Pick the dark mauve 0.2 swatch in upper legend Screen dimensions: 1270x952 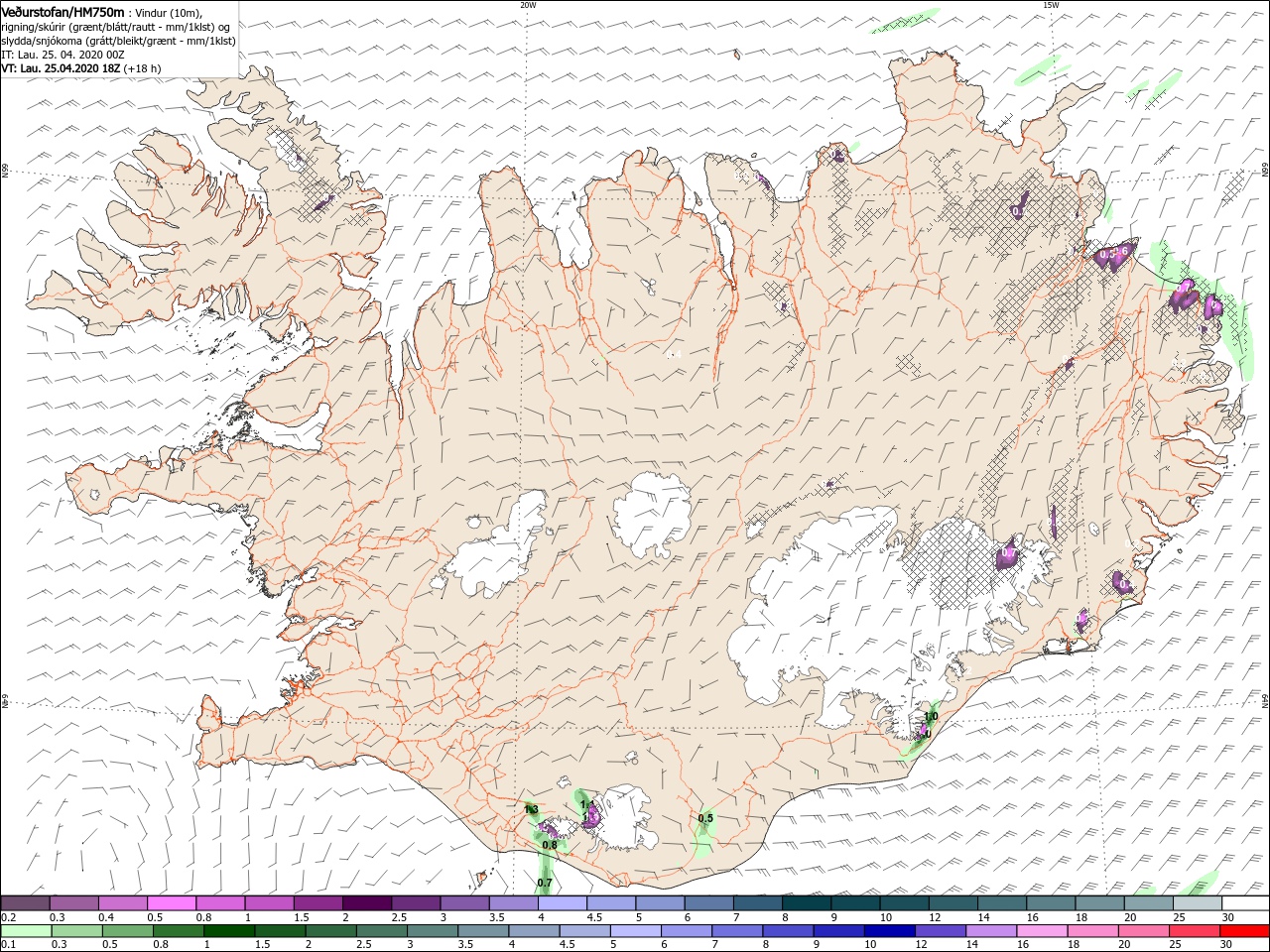tap(25, 903)
